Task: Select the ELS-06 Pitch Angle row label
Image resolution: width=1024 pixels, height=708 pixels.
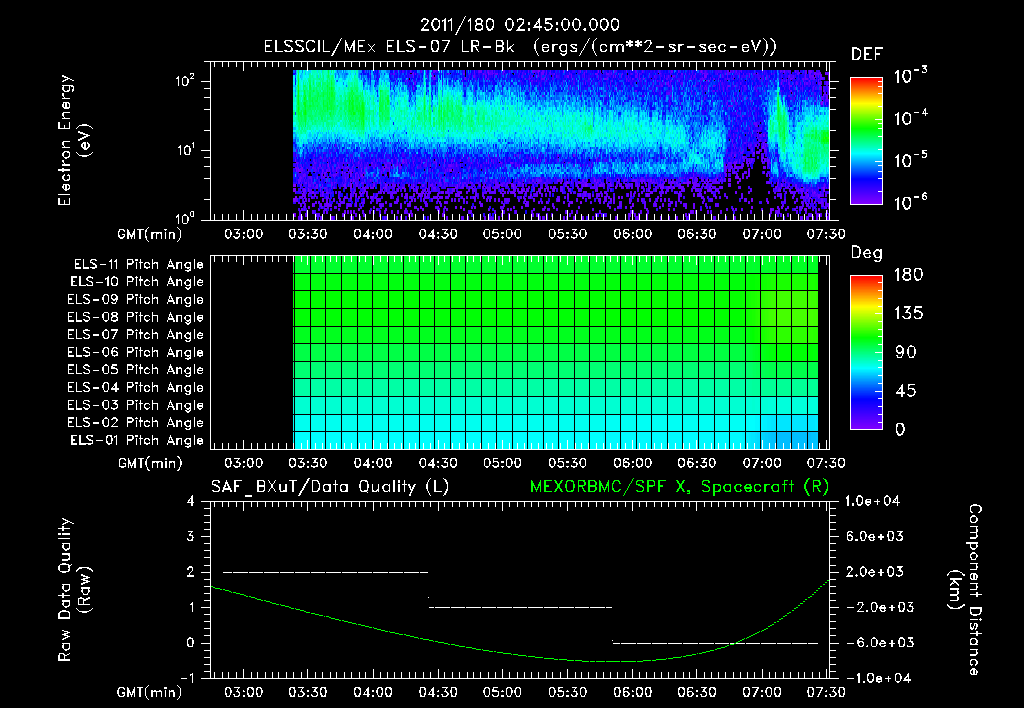Action: point(135,353)
